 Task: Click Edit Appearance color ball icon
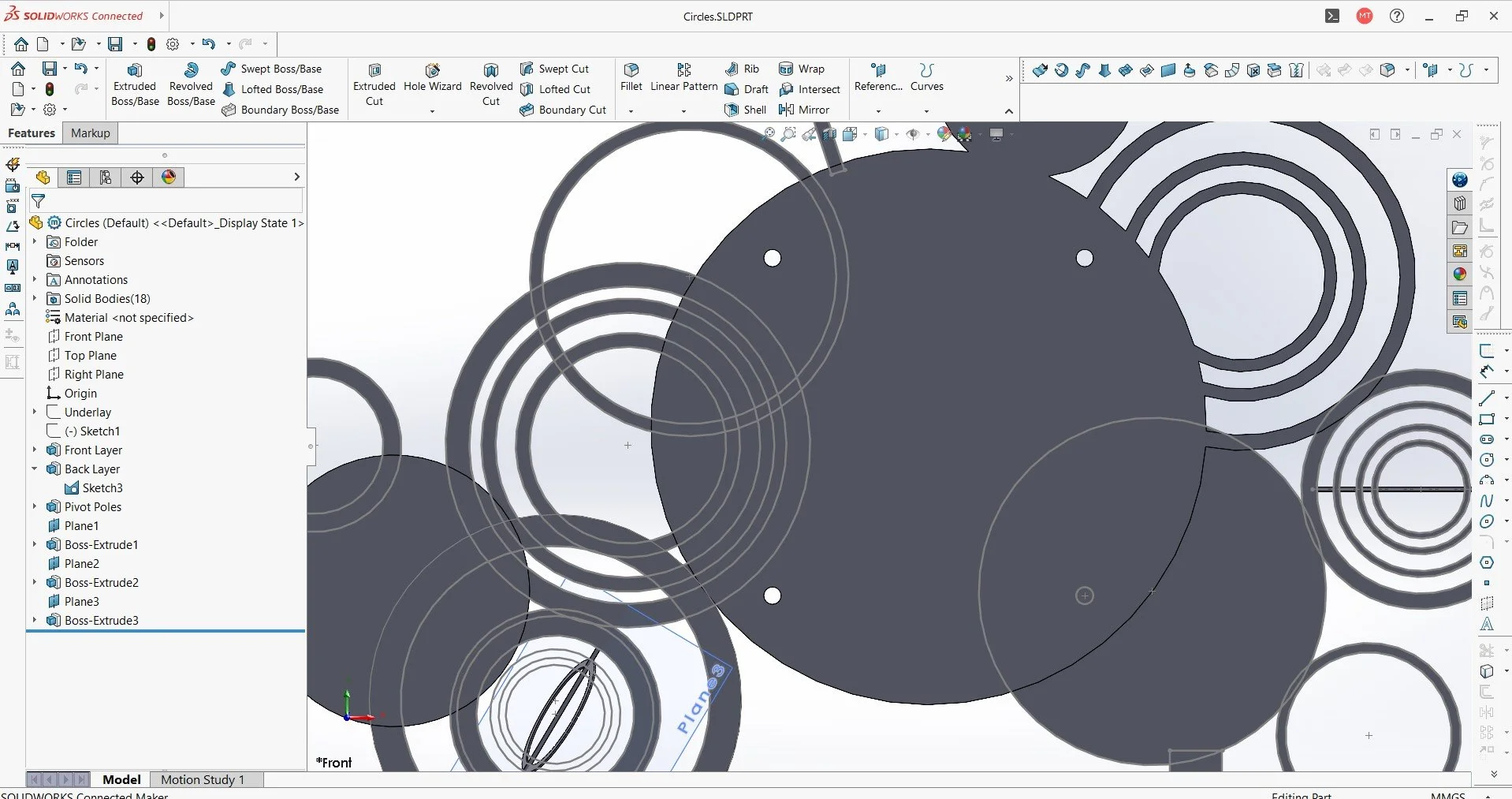(944, 134)
